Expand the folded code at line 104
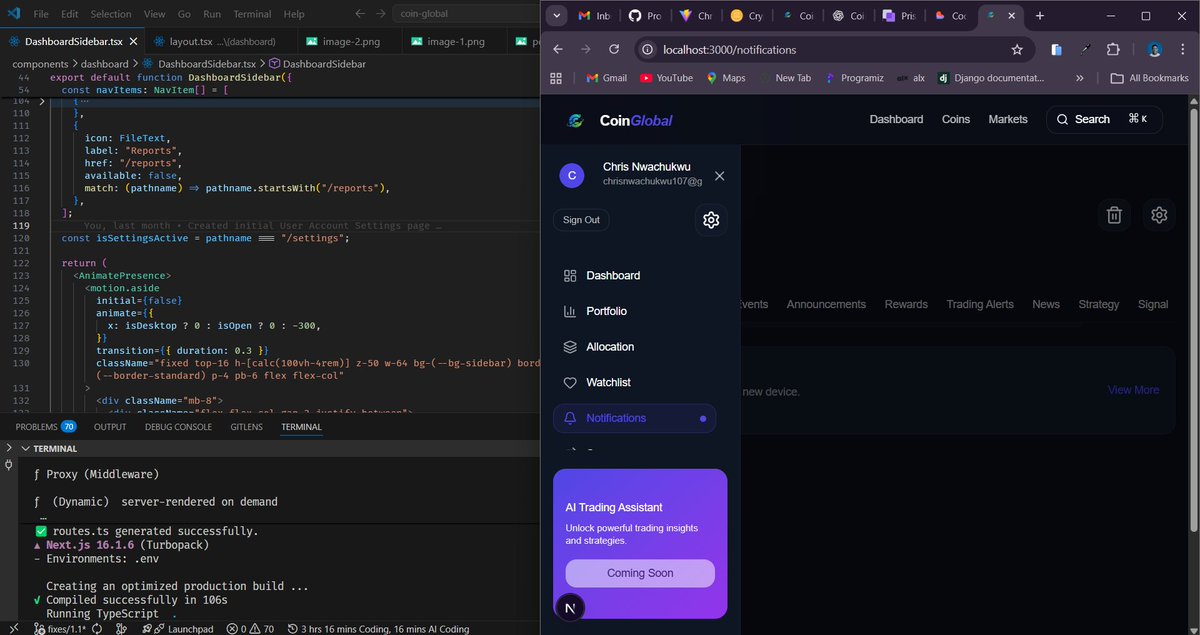Viewport: 1200px width, 635px height. [x=41, y=102]
